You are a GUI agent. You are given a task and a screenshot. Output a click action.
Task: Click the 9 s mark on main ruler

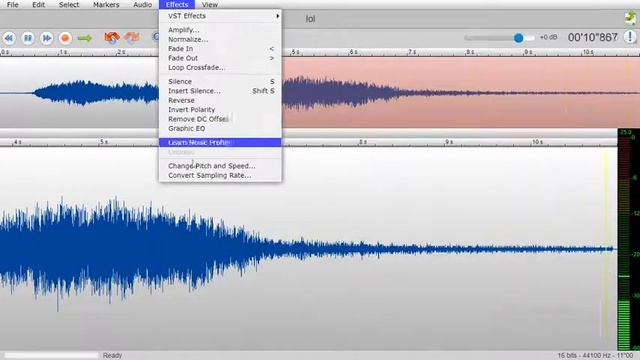tap(449, 142)
